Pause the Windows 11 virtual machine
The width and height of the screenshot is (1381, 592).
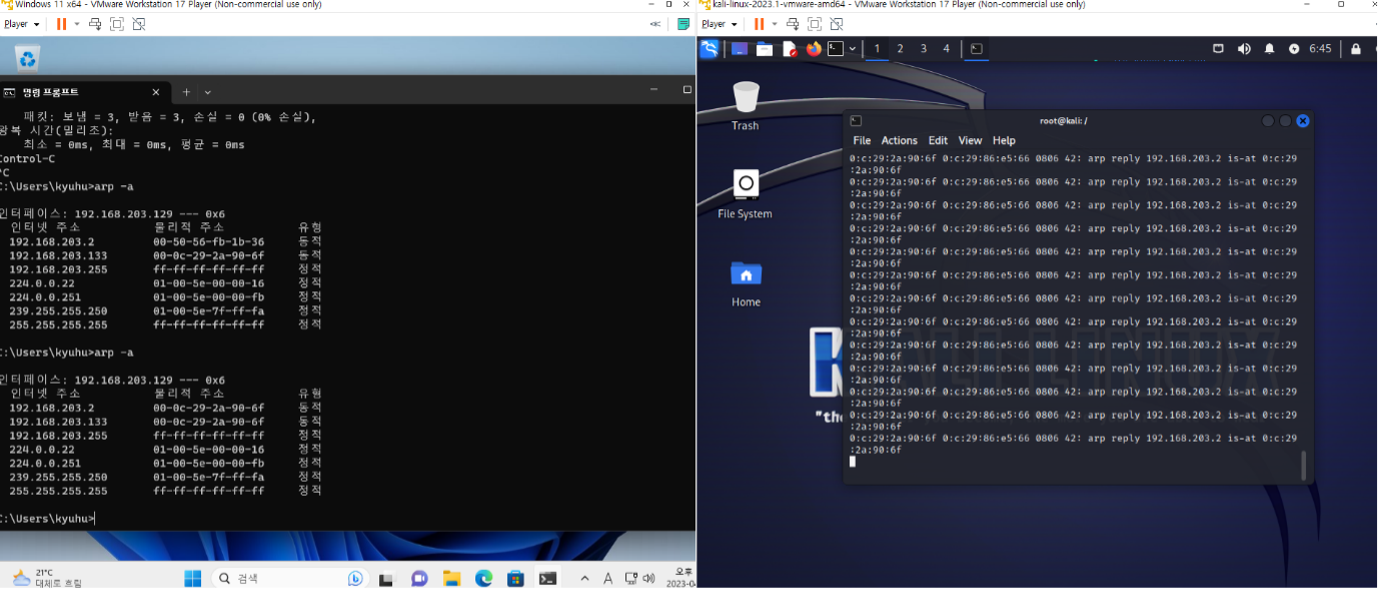click(x=61, y=24)
